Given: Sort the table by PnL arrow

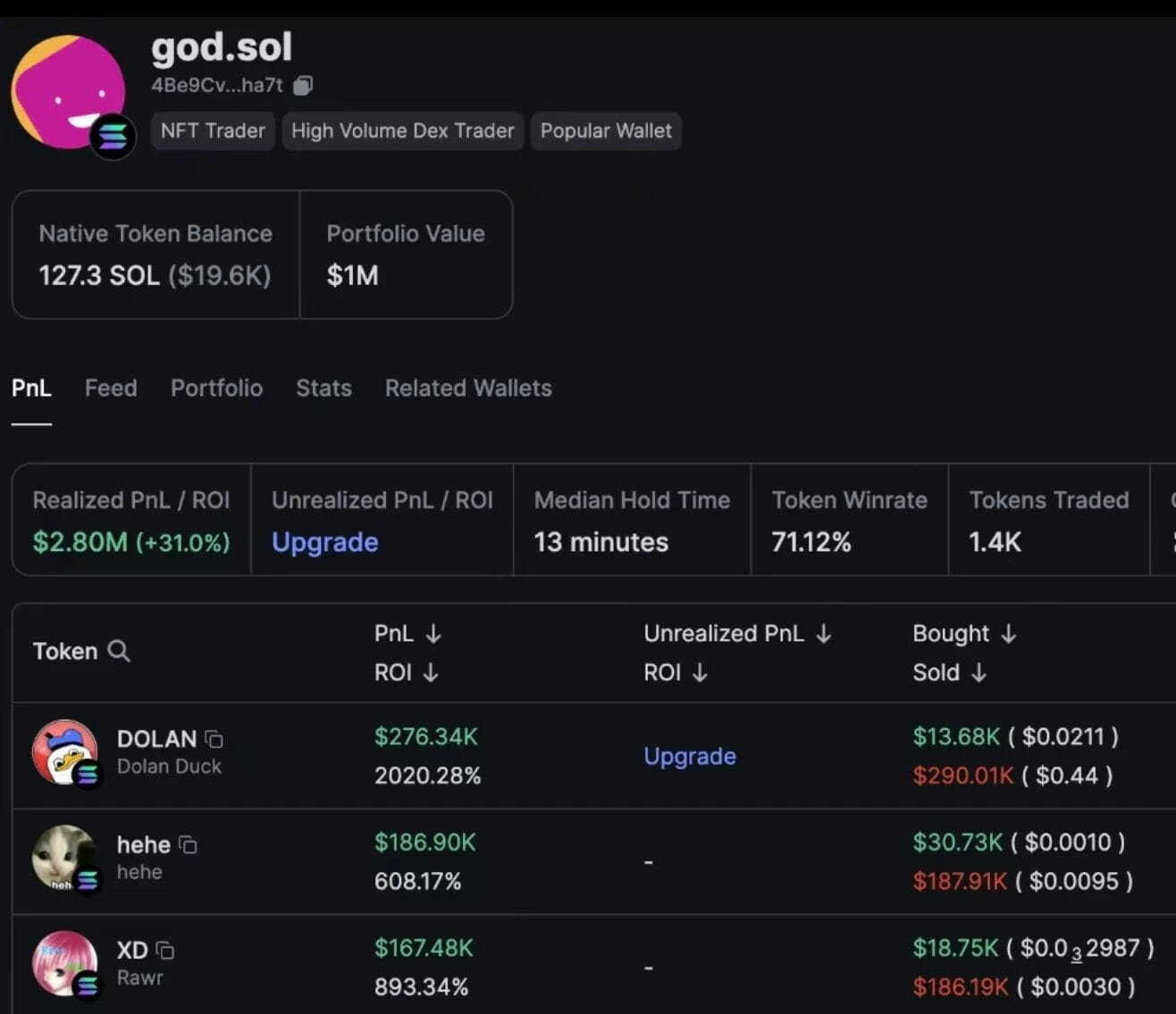Looking at the screenshot, I should (433, 633).
